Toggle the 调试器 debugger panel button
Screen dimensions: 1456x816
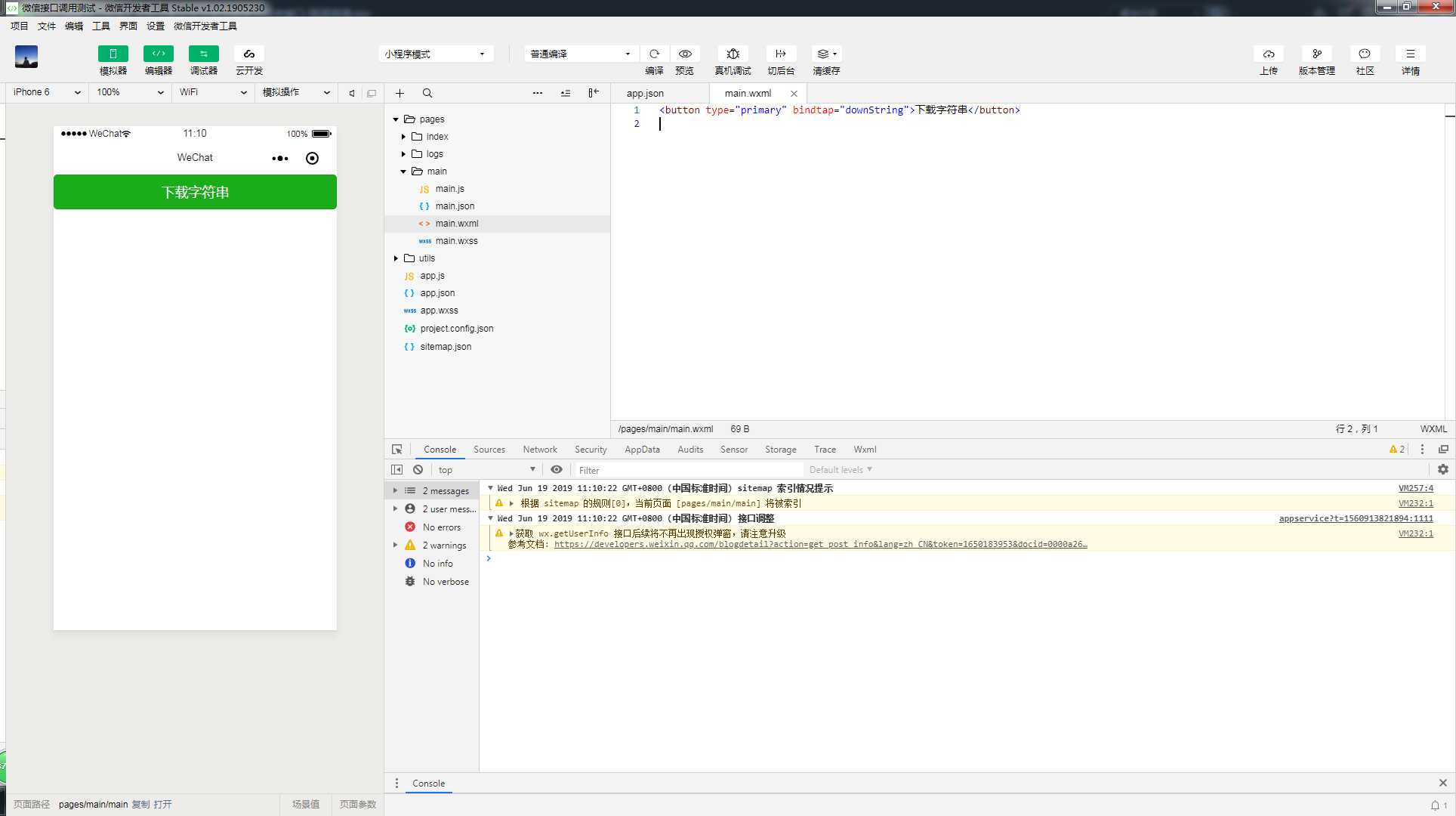pyautogui.click(x=204, y=54)
